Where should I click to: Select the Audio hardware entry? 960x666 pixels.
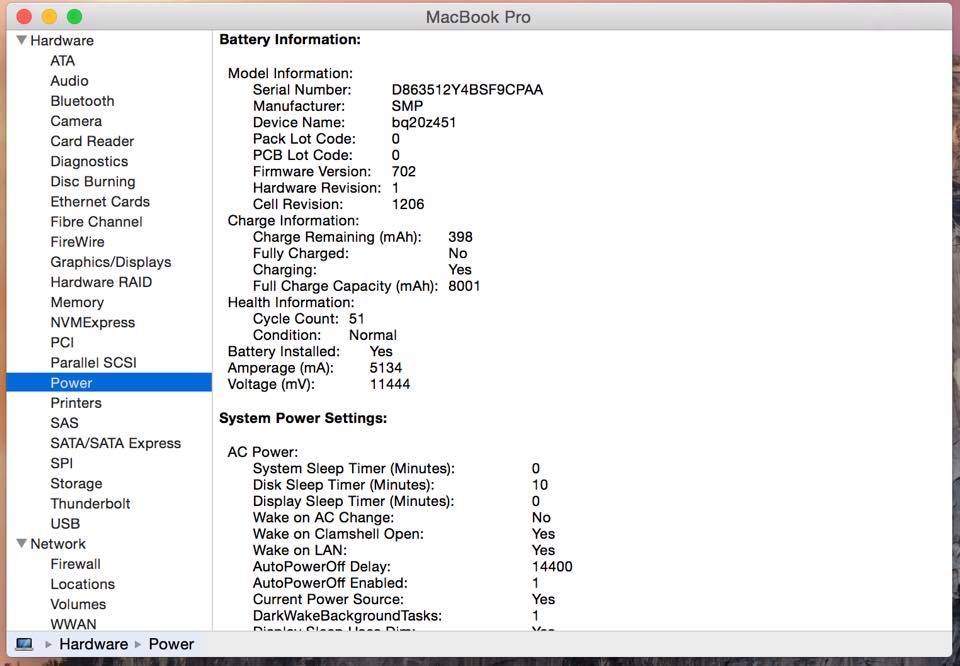click(x=69, y=81)
